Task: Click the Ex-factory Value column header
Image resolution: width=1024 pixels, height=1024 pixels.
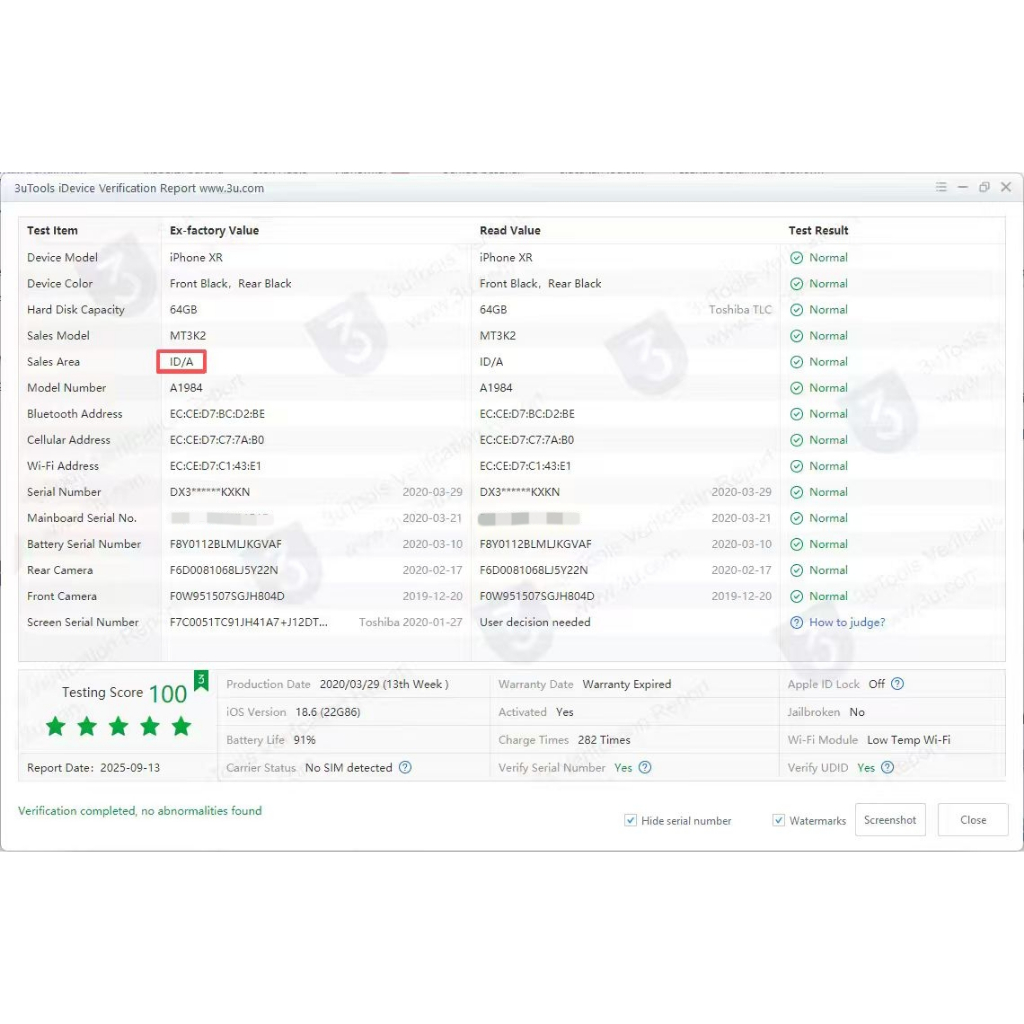Action: tap(214, 230)
